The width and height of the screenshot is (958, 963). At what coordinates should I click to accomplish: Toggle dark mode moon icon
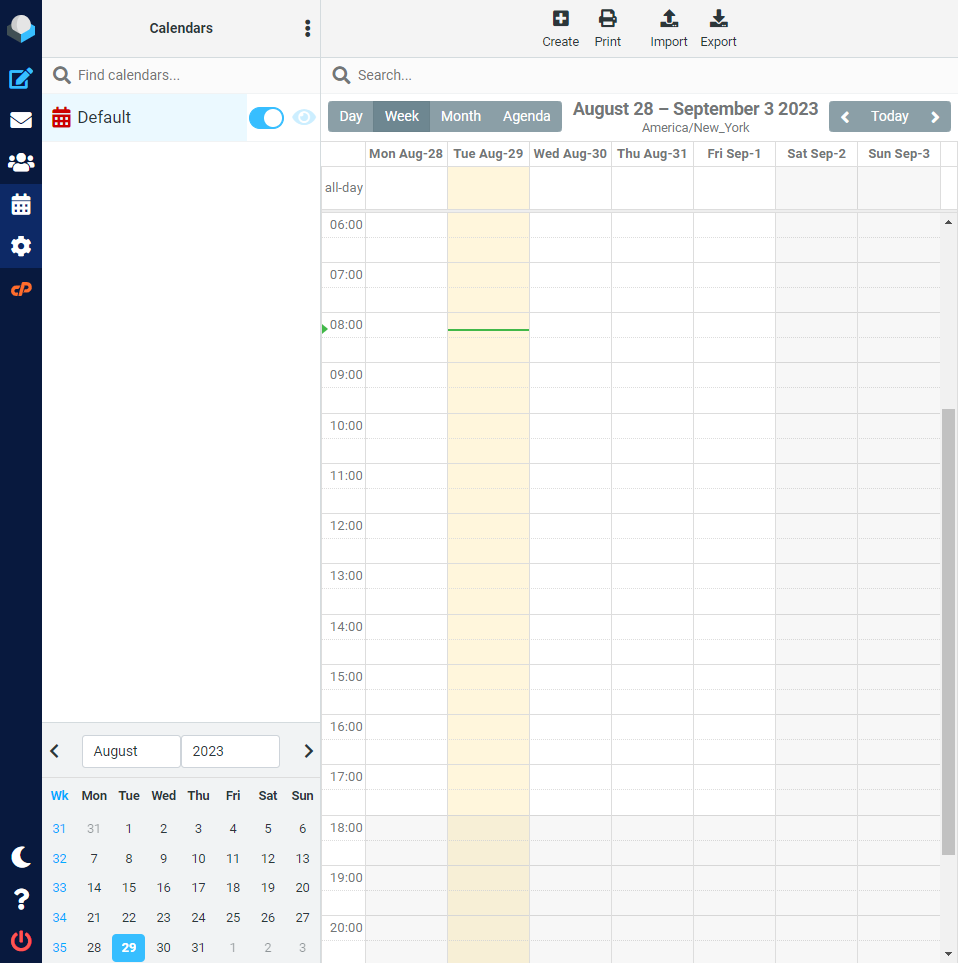pos(21,857)
